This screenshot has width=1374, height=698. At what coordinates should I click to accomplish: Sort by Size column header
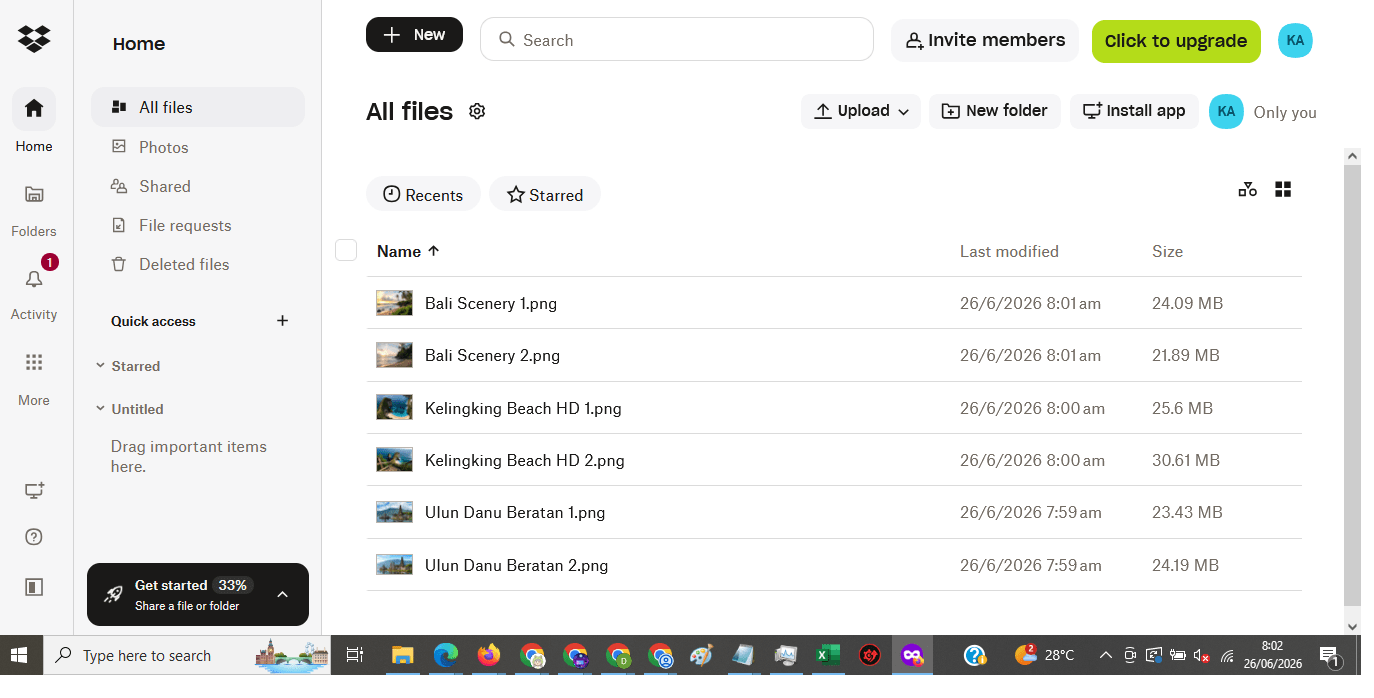click(x=1167, y=251)
